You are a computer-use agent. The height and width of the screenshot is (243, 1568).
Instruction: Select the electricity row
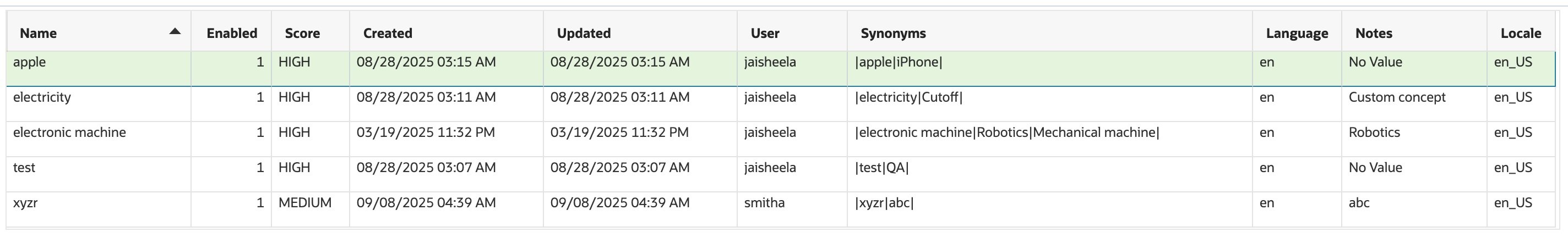781,104
